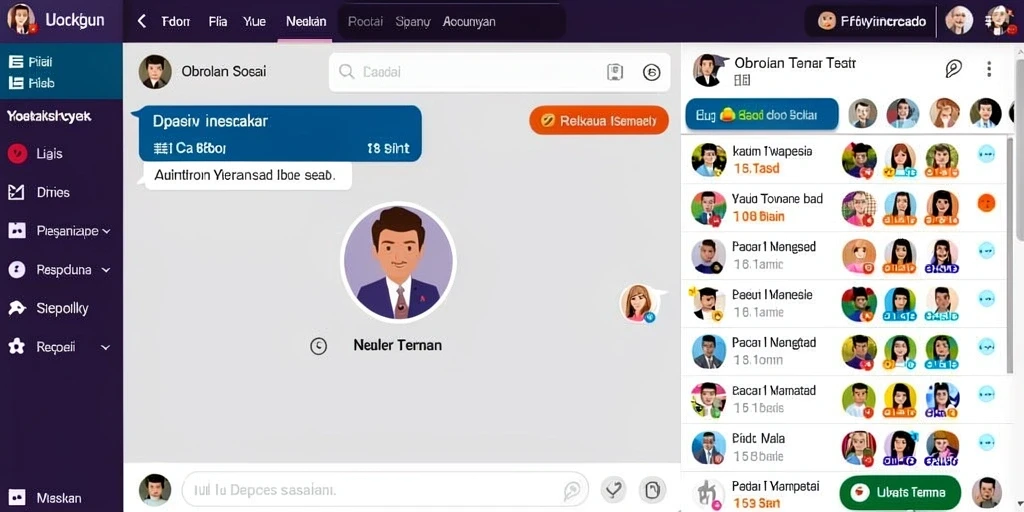Click the blue Bug Baod doo Sclar button
Viewport: 1024px width, 512px height.
(x=761, y=115)
